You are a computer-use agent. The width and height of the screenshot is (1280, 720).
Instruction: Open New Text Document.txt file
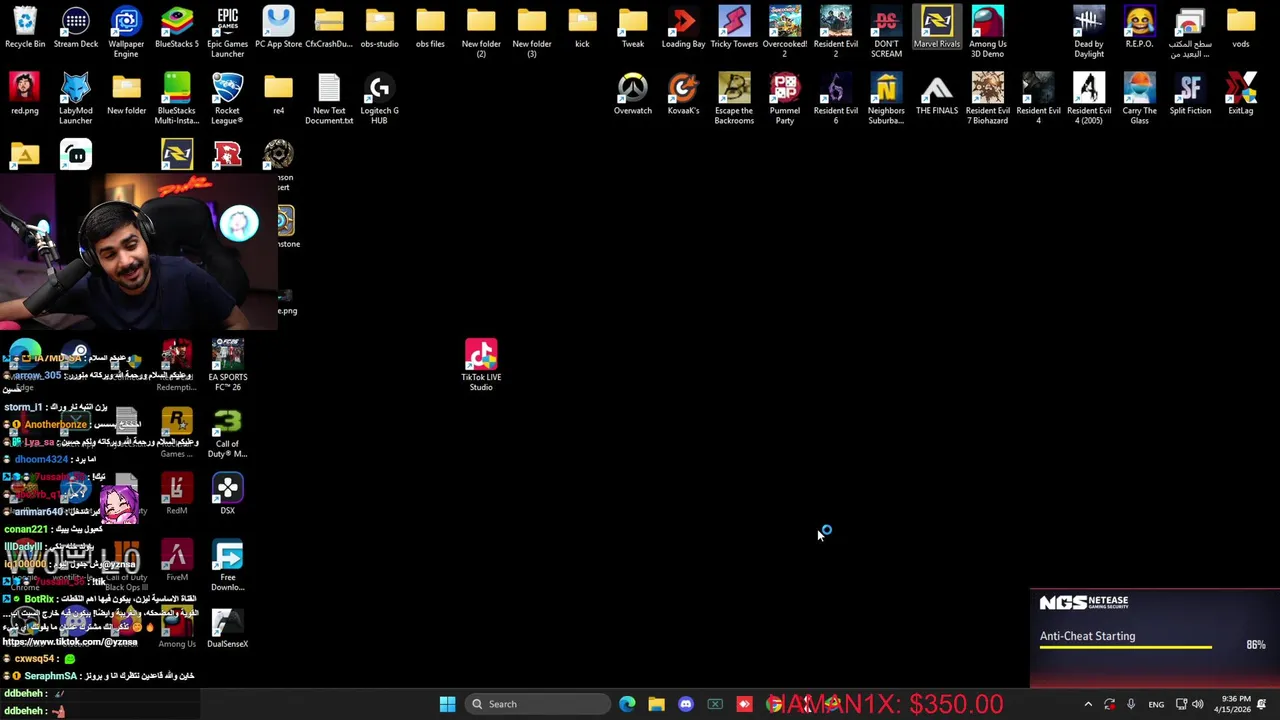click(329, 99)
